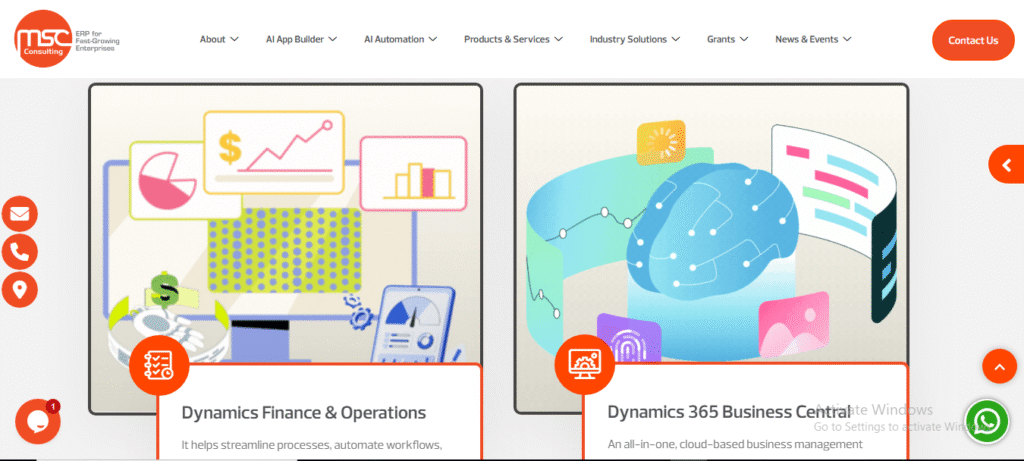The height and width of the screenshot is (461, 1024).
Task: Open the AI Automation dropdown
Action: tap(400, 40)
